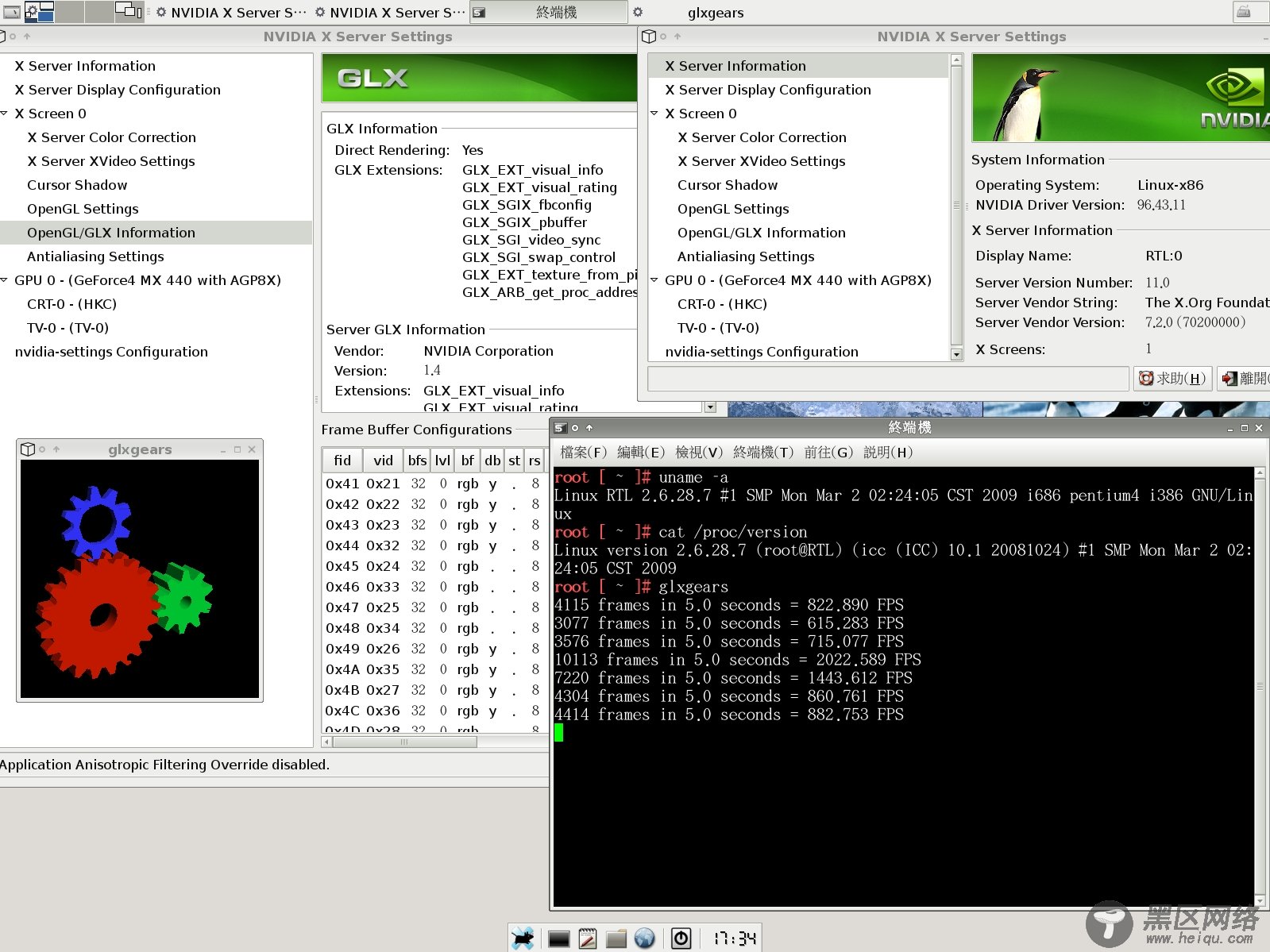The width and height of the screenshot is (1270, 952).
Task: Toggle sticky on the GLX NVIDIA window
Action: (x=13, y=37)
